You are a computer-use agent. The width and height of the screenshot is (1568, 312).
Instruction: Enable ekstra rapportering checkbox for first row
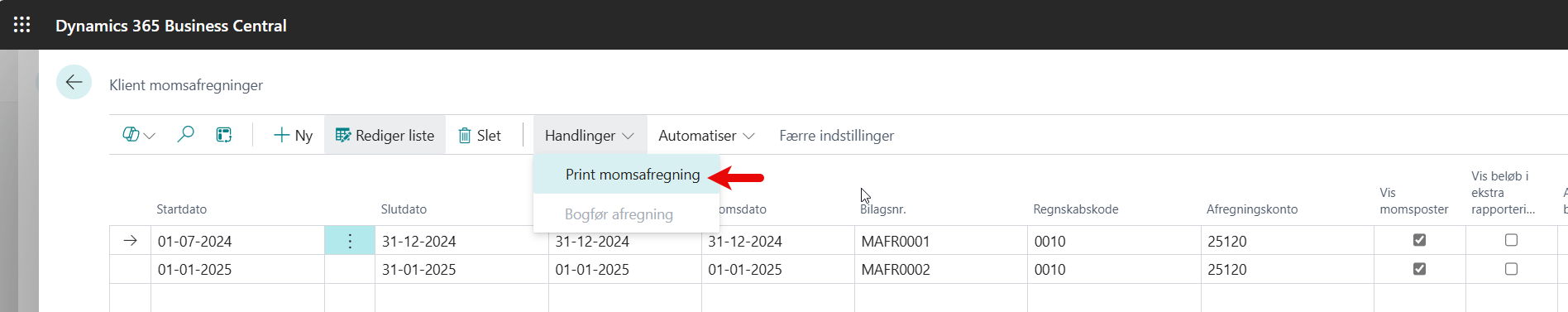(x=1511, y=240)
